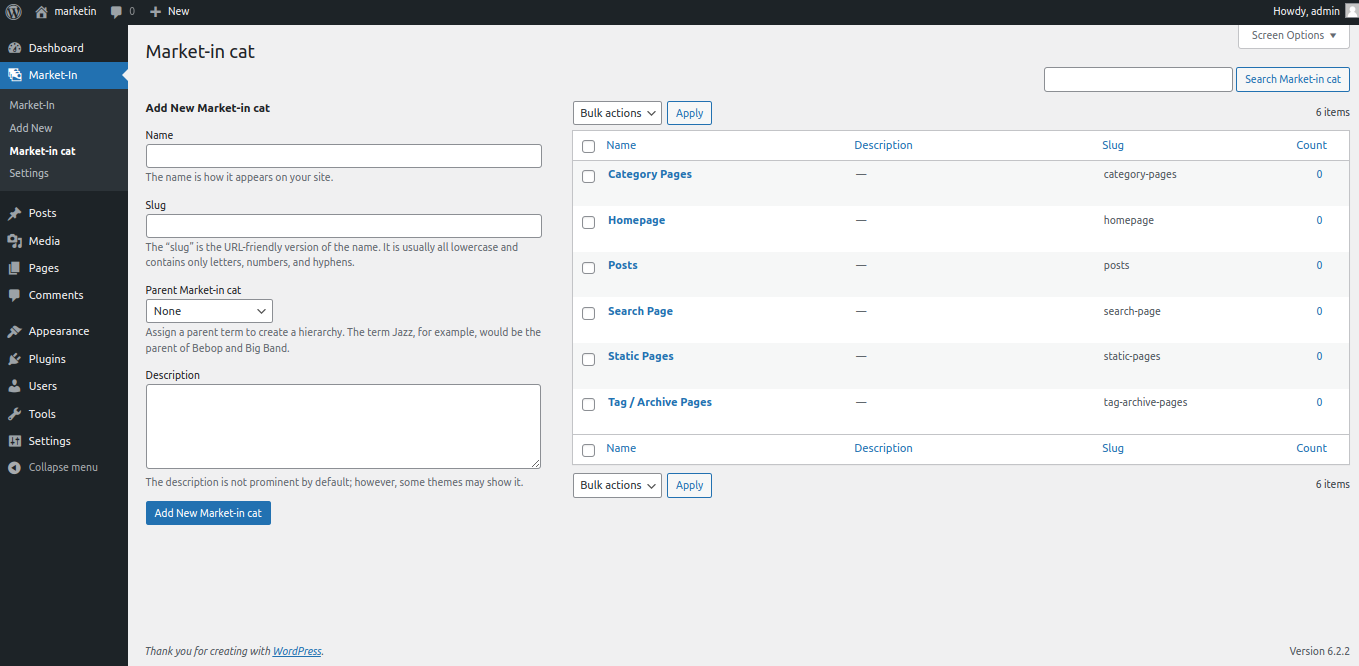Image resolution: width=1359 pixels, height=666 pixels.
Task: Click into the Name text field
Action: point(343,156)
